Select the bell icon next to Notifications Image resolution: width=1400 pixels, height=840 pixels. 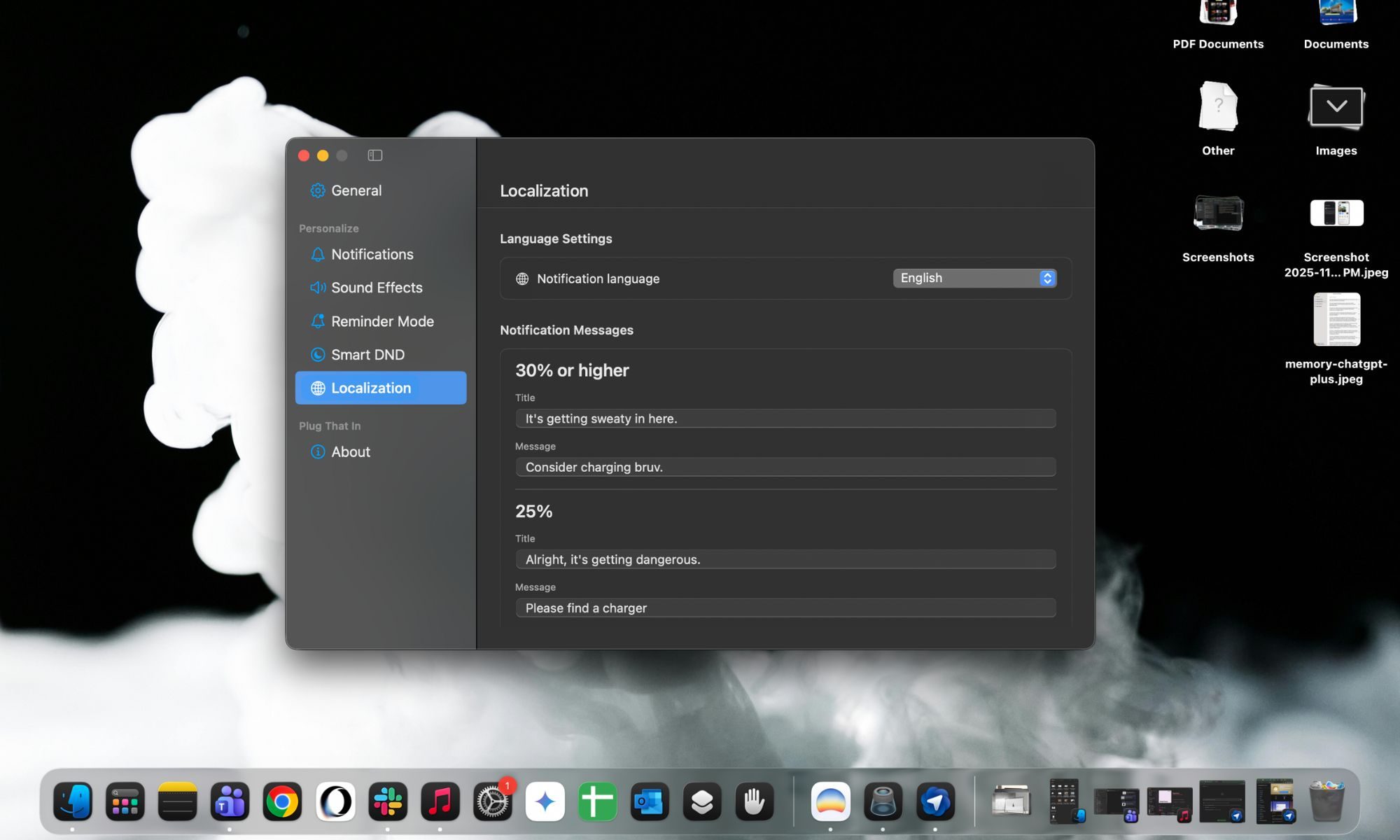point(318,254)
